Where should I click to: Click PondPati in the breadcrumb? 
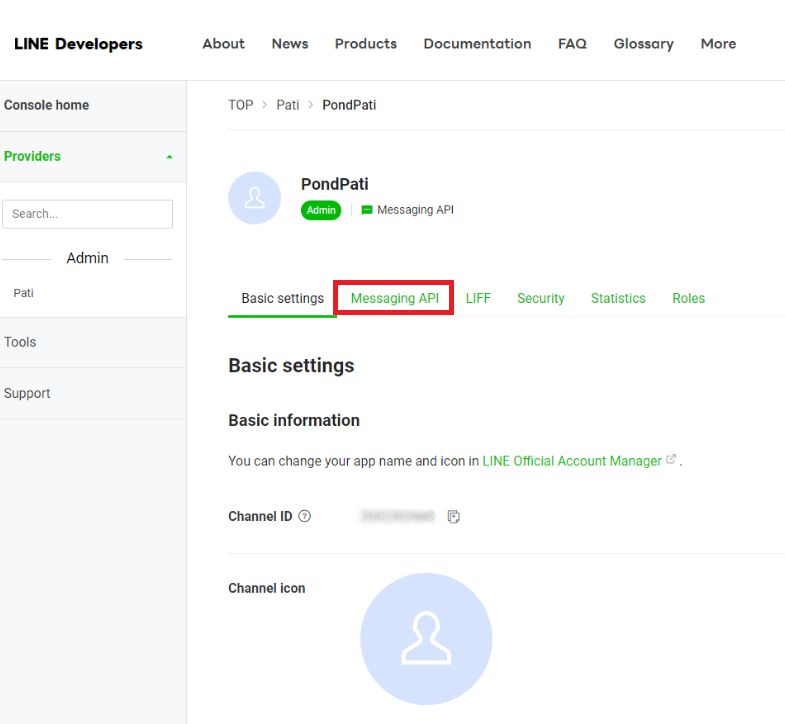point(349,105)
